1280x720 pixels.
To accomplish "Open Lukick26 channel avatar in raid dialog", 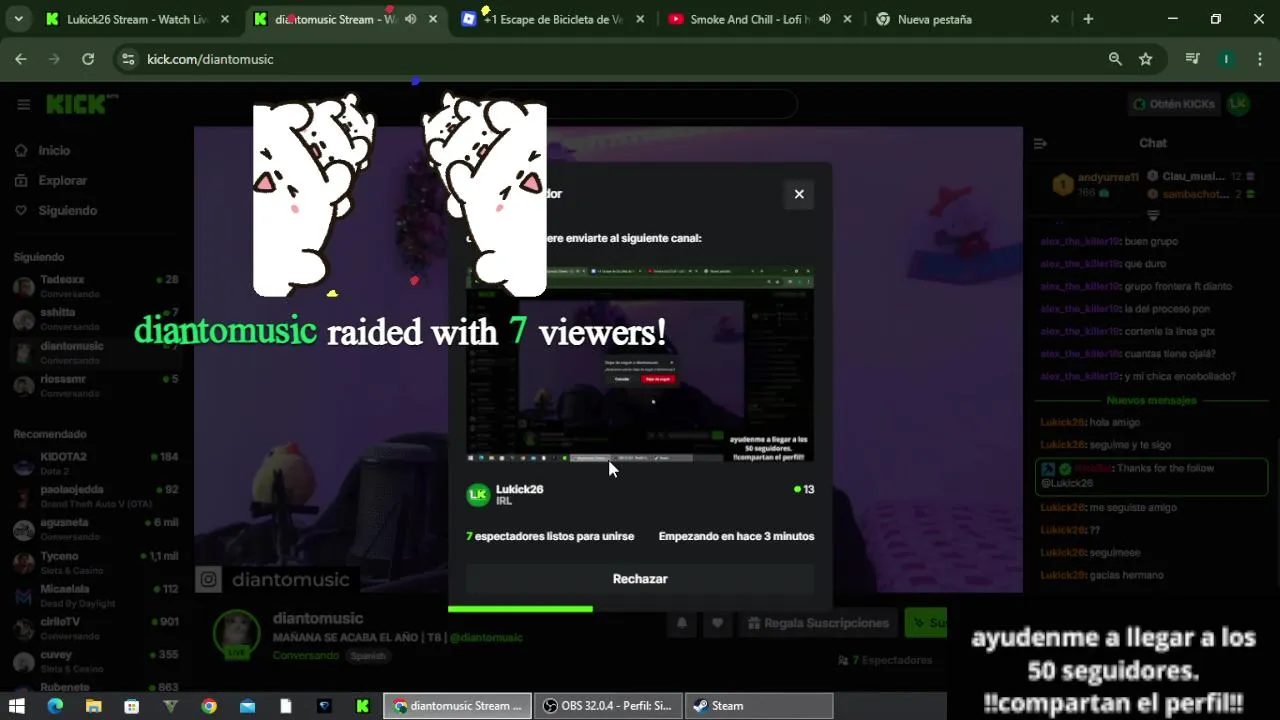I will tap(478, 495).
